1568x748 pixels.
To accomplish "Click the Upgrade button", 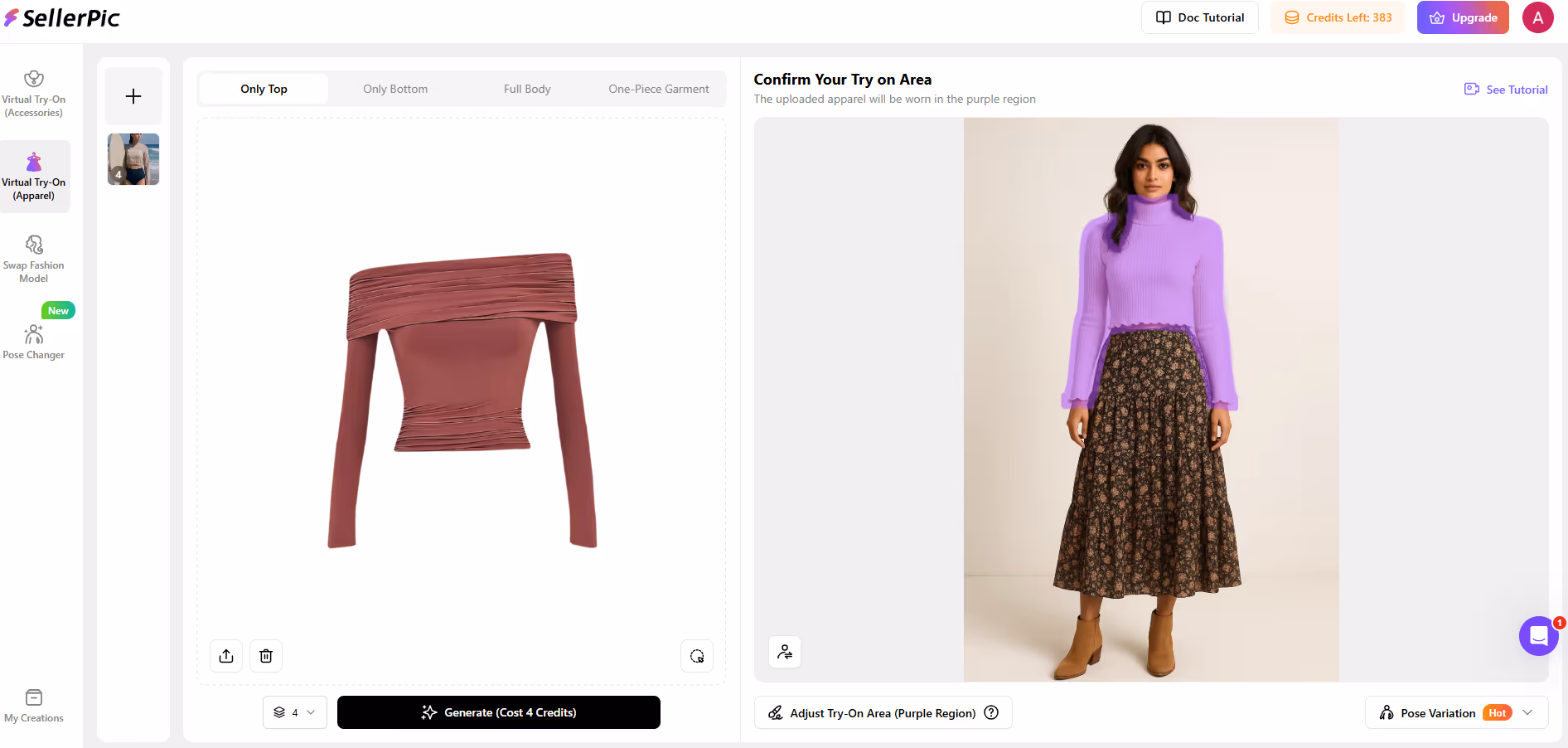I will [1463, 17].
